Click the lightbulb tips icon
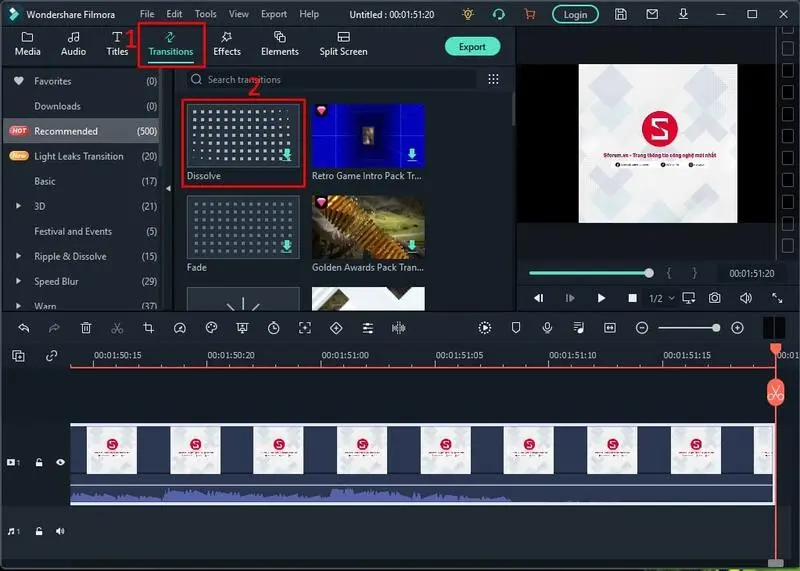 click(x=468, y=14)
